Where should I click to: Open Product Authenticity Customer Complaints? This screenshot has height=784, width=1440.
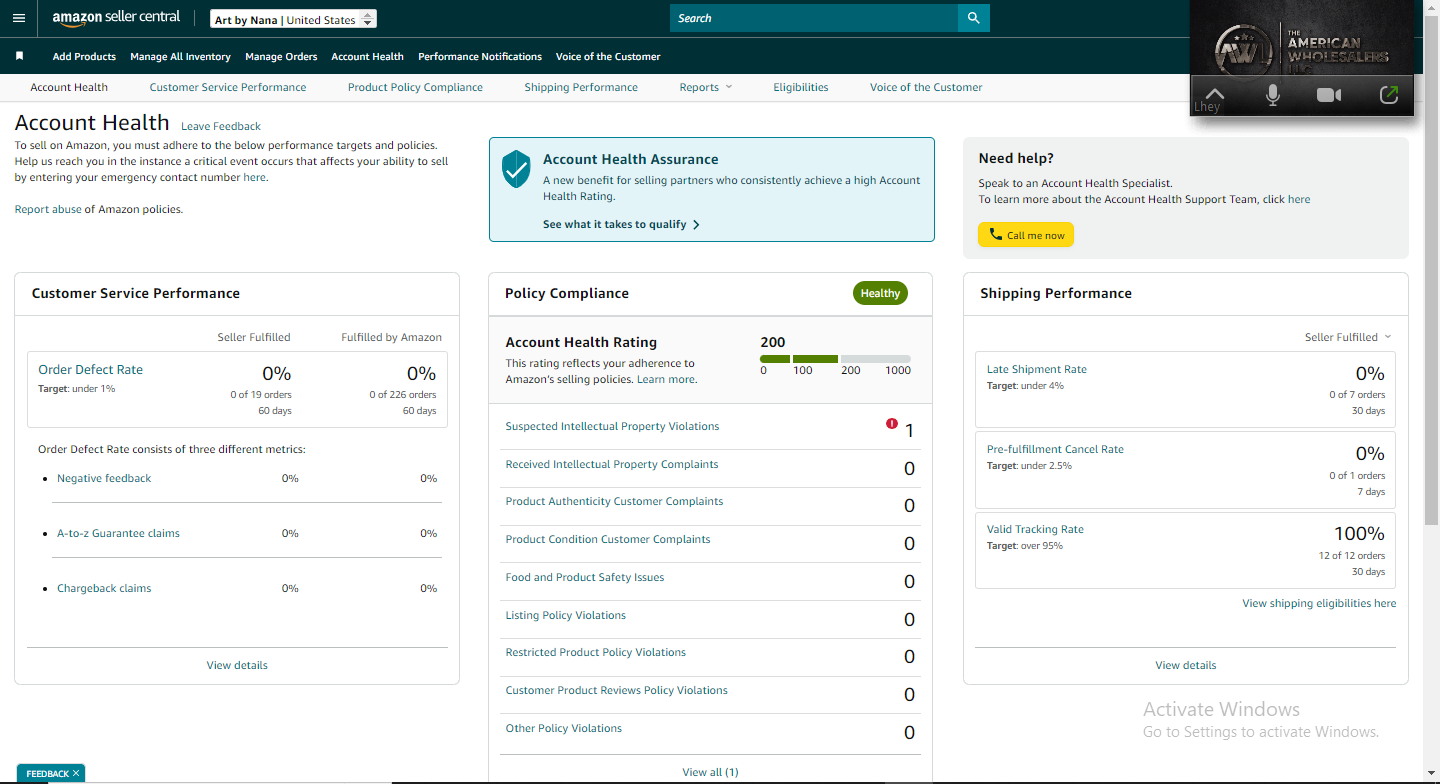point(614,502)
